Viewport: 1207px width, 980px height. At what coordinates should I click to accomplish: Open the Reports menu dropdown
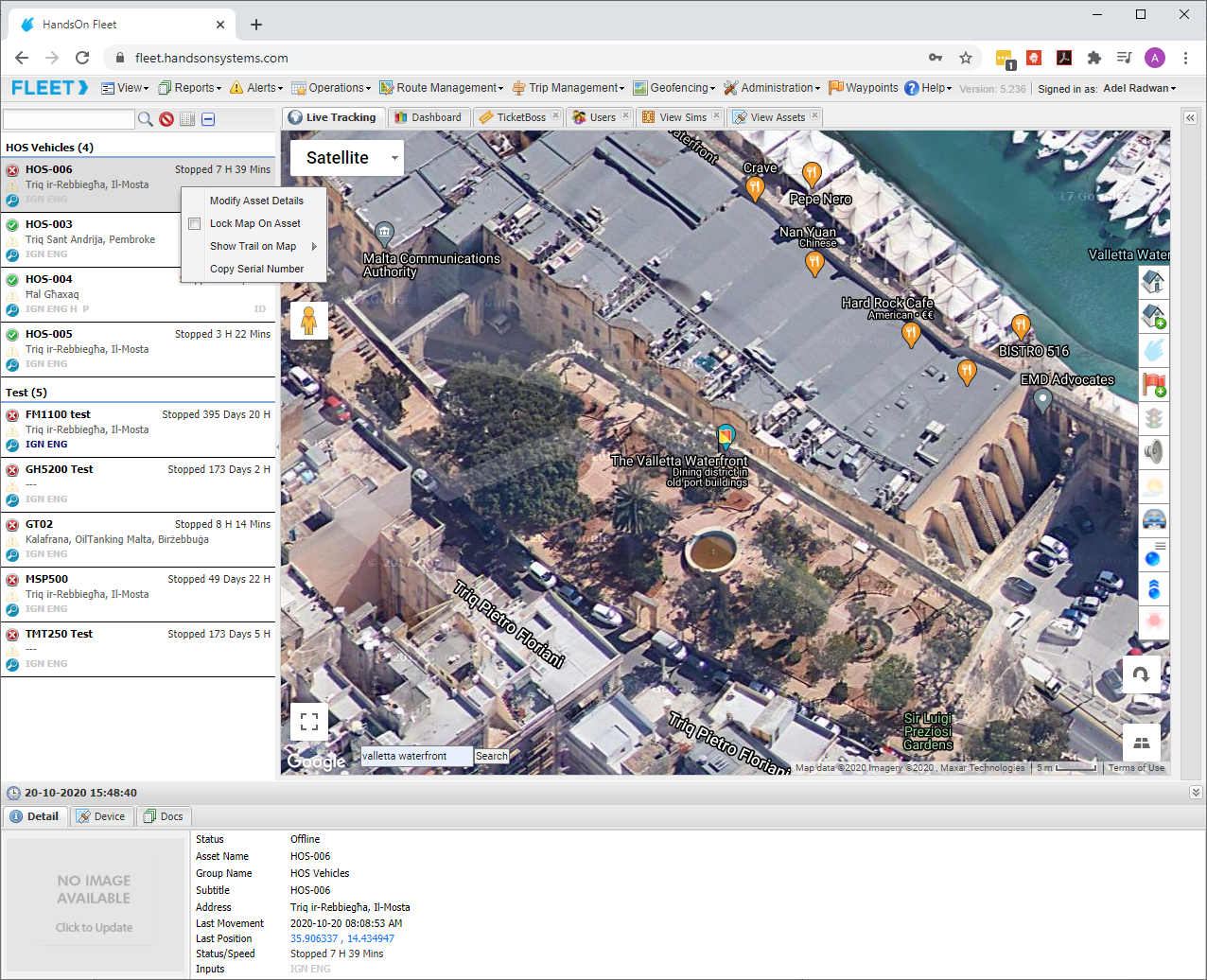tap(189, 88)
